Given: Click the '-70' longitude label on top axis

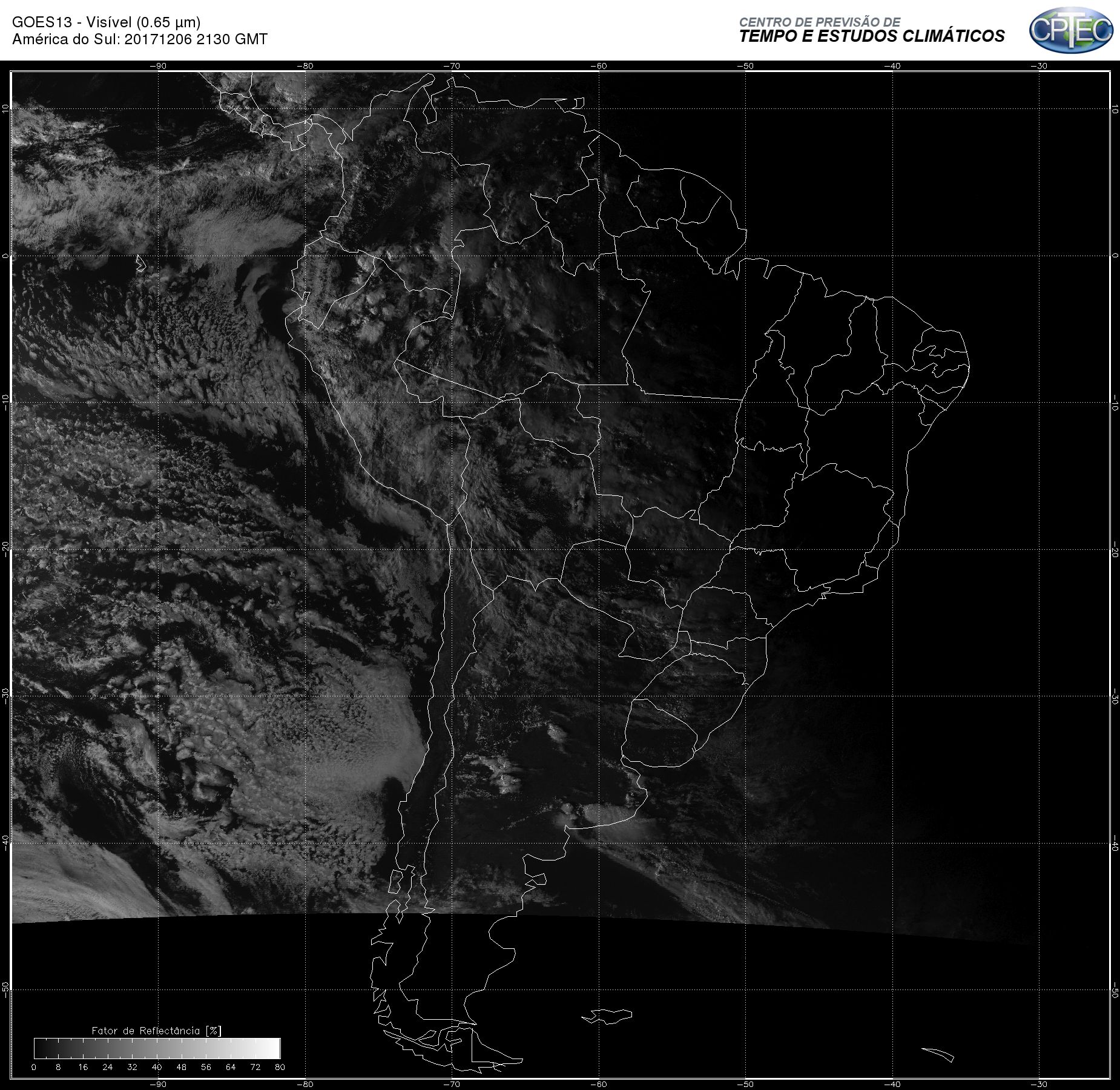Looking at the screenshot, I should 452,66.
